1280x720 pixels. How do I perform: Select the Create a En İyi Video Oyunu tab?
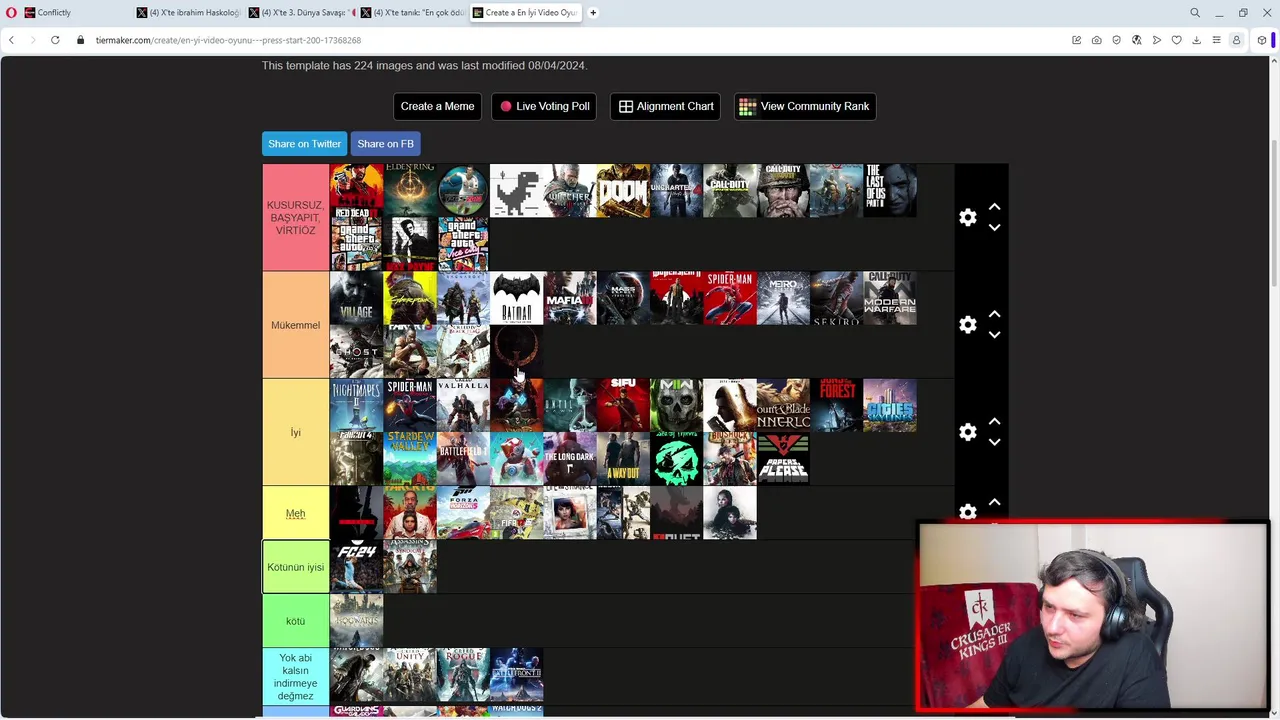(x=525, y=13)
